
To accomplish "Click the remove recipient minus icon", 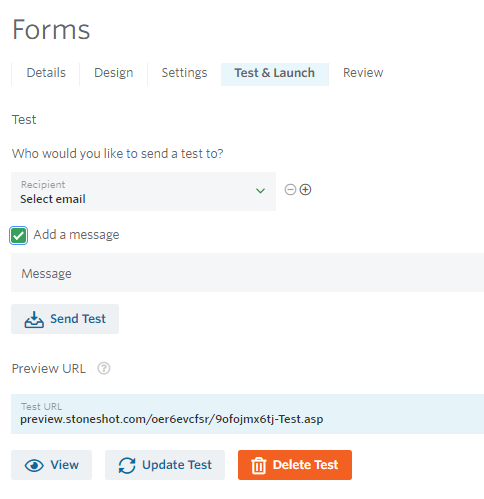I will click(x=290, y=190).
